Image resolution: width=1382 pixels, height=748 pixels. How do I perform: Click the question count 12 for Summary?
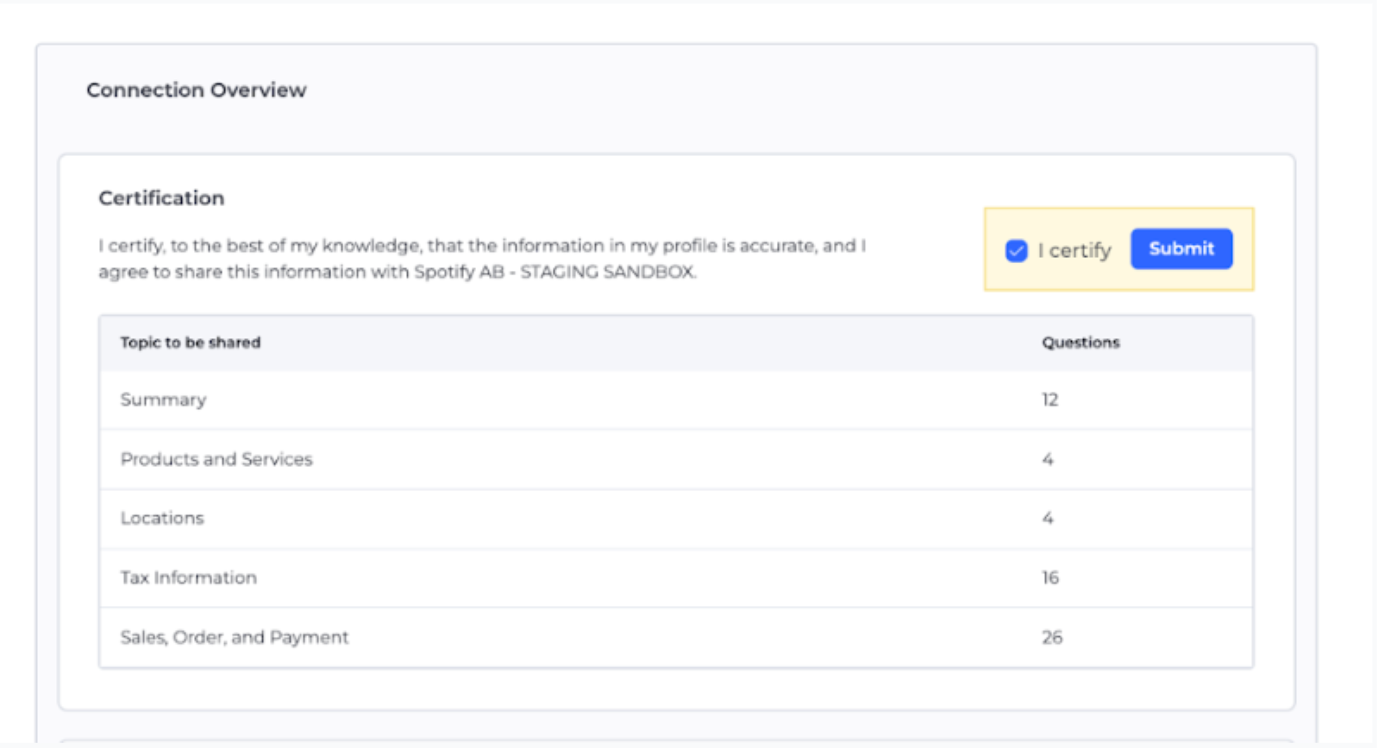click(x=1049, y=400)
